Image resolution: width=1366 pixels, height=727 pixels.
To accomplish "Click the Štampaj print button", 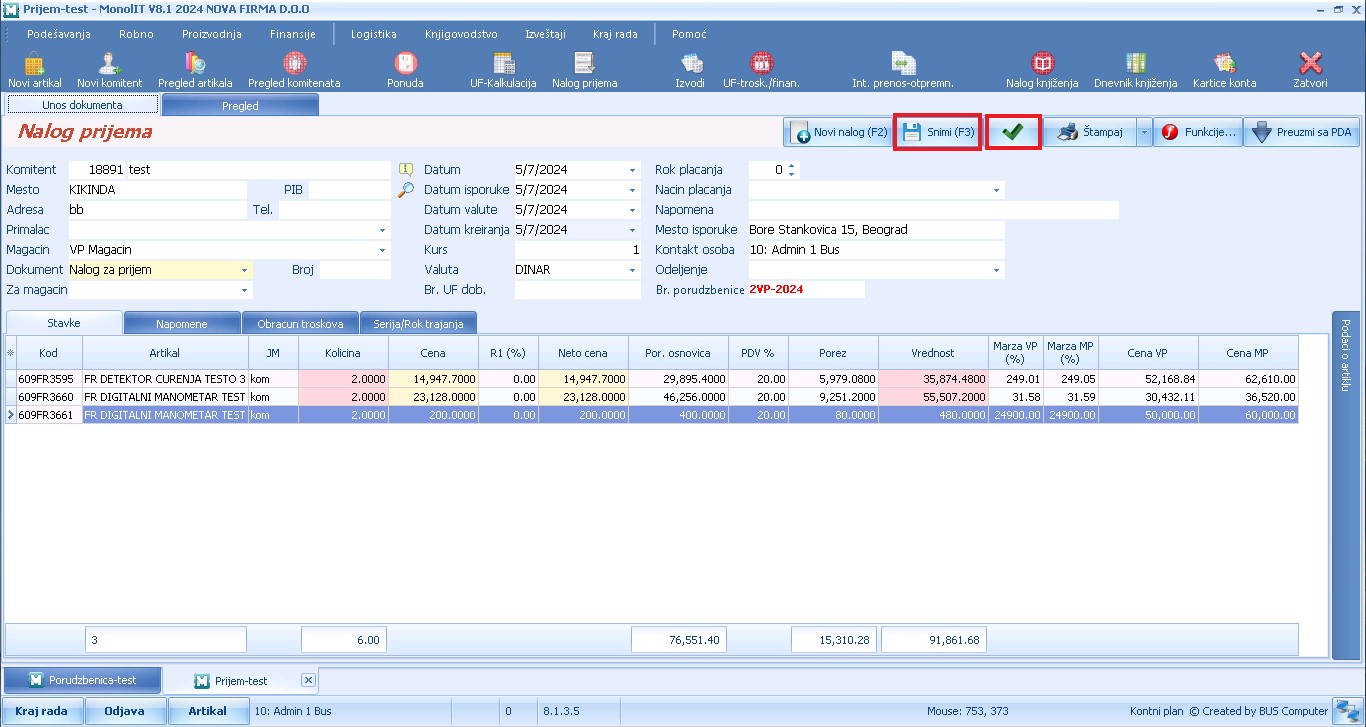I will [x=1091, y=132].
